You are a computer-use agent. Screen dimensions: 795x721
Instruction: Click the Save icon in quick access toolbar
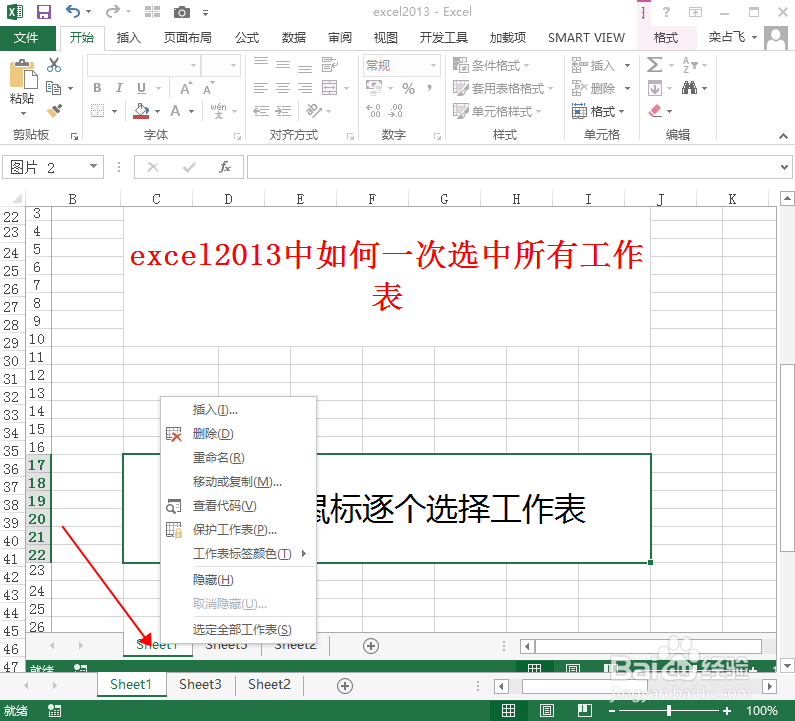coord(44,12)
